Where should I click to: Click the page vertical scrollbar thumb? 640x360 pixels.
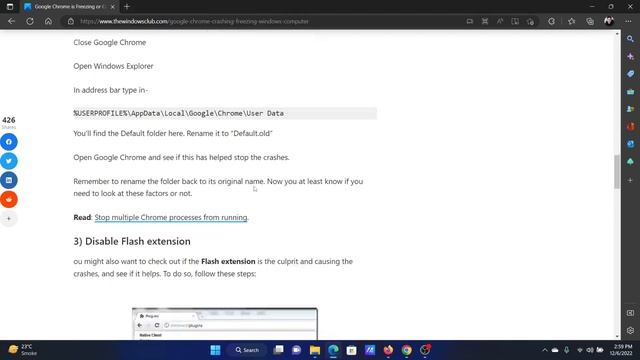point(617,171)
